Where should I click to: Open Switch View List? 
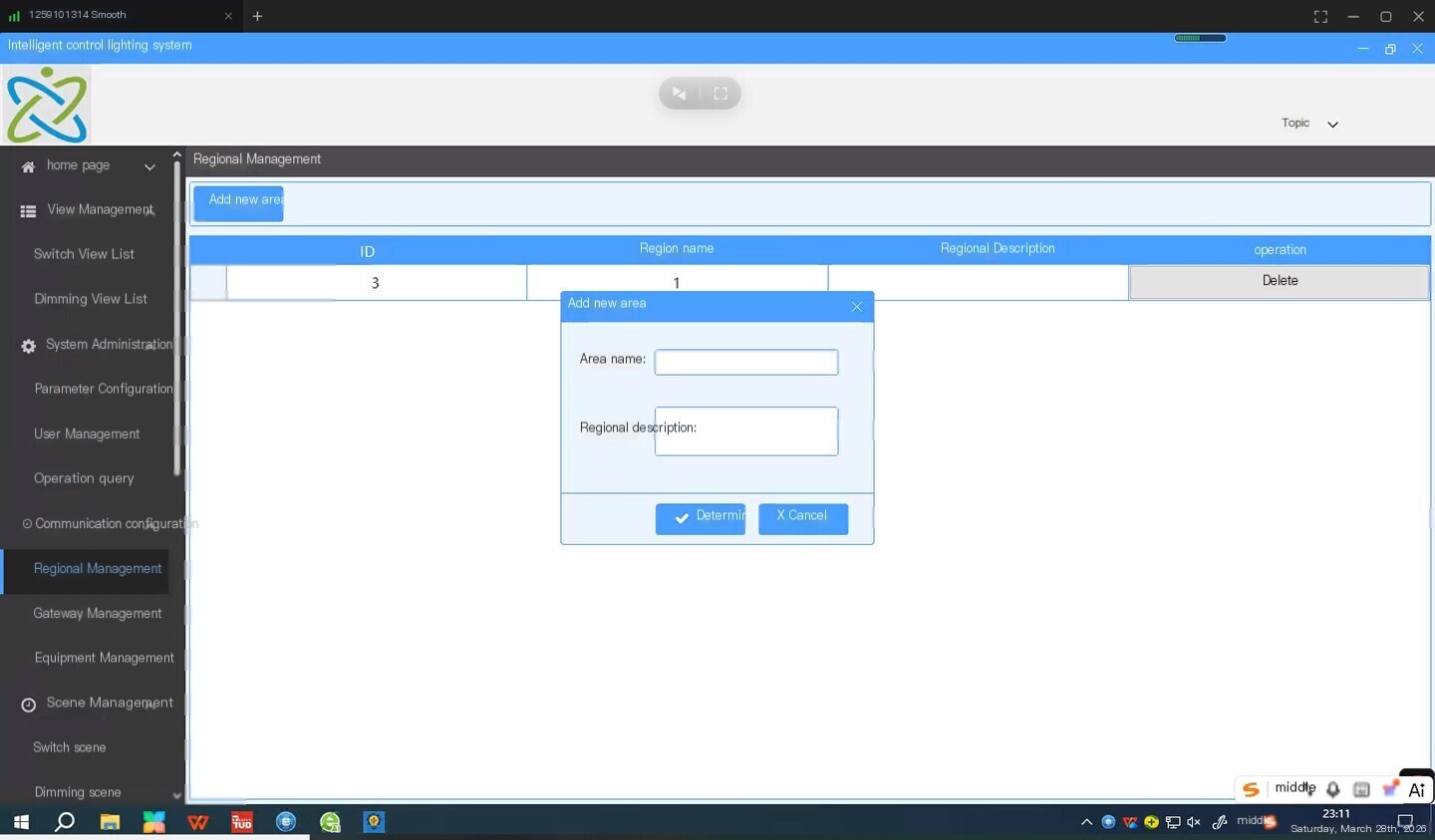(84, 254)
